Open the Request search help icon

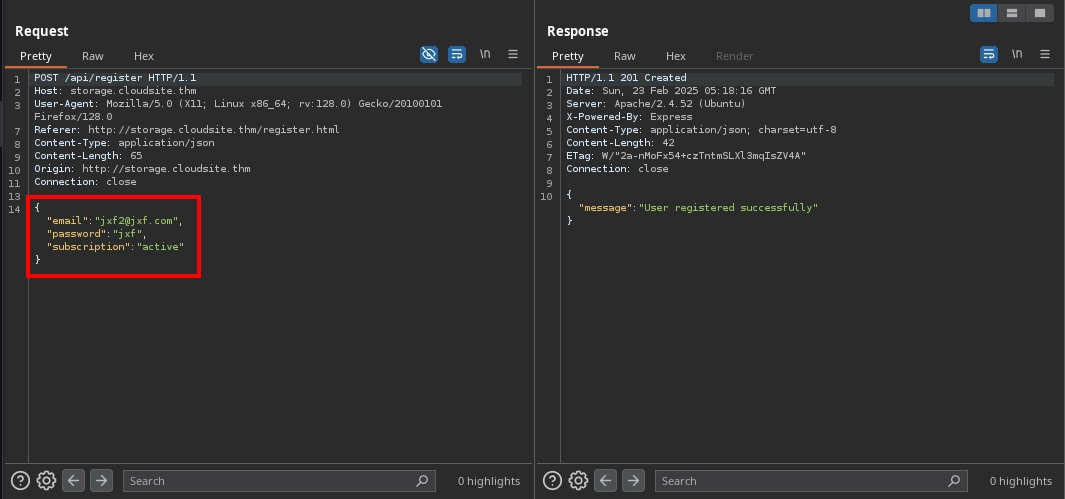click(20, 481)
